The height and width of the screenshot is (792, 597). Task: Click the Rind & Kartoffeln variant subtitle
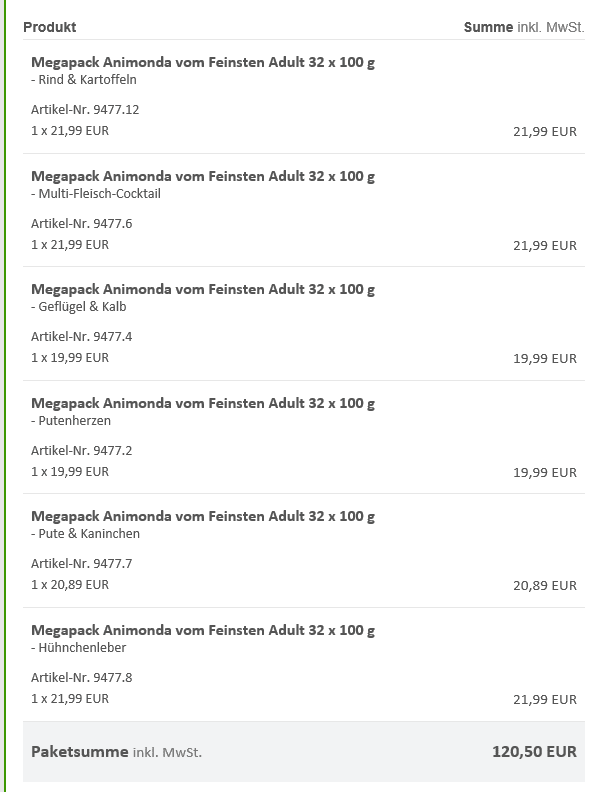(x=84, y=80)
